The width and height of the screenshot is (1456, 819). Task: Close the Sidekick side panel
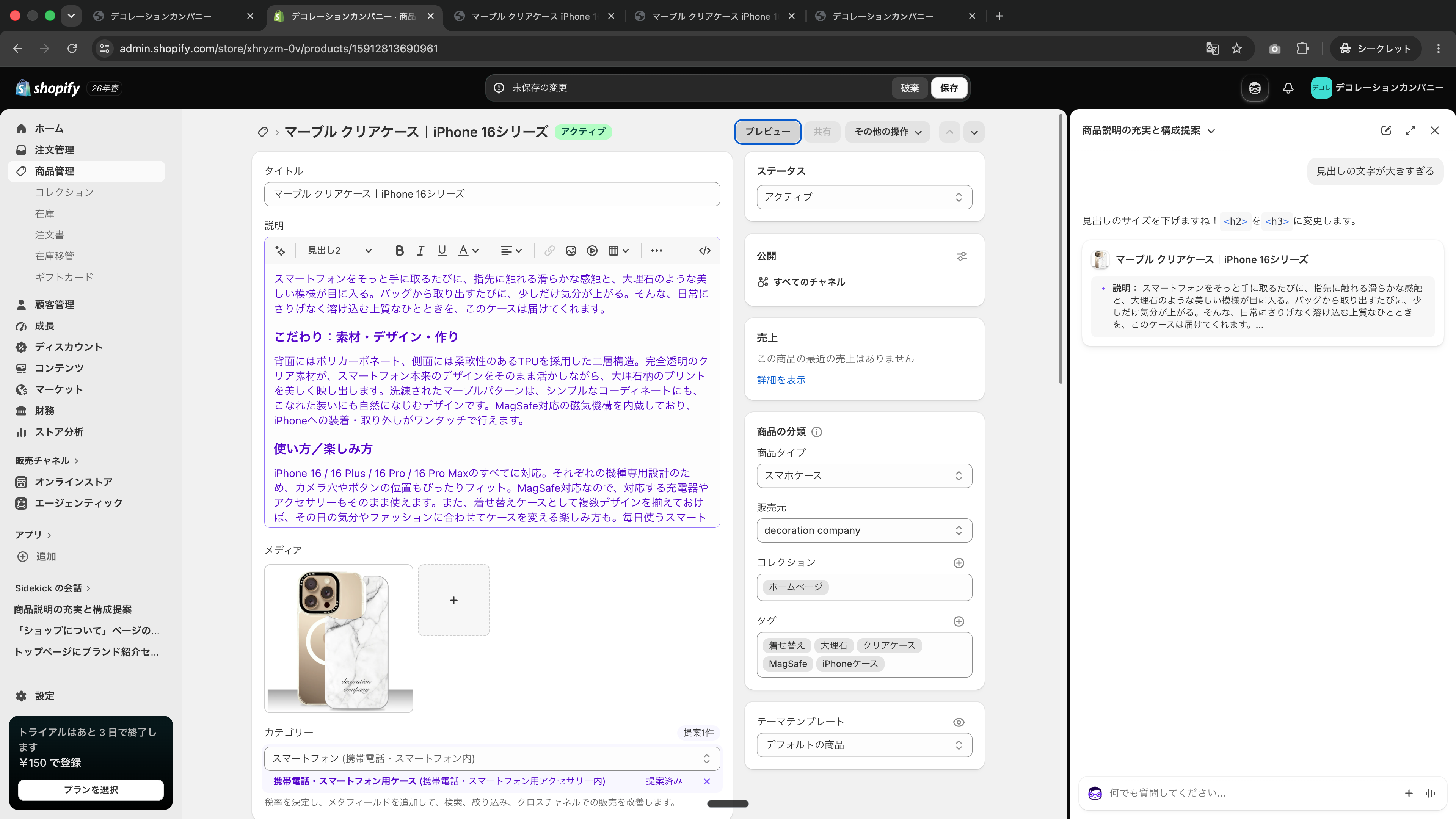coord(1434,130)
